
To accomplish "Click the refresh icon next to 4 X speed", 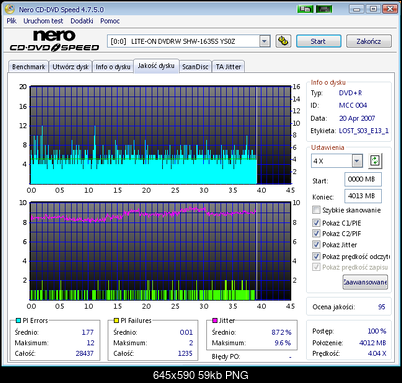I will tap(375, 161).
